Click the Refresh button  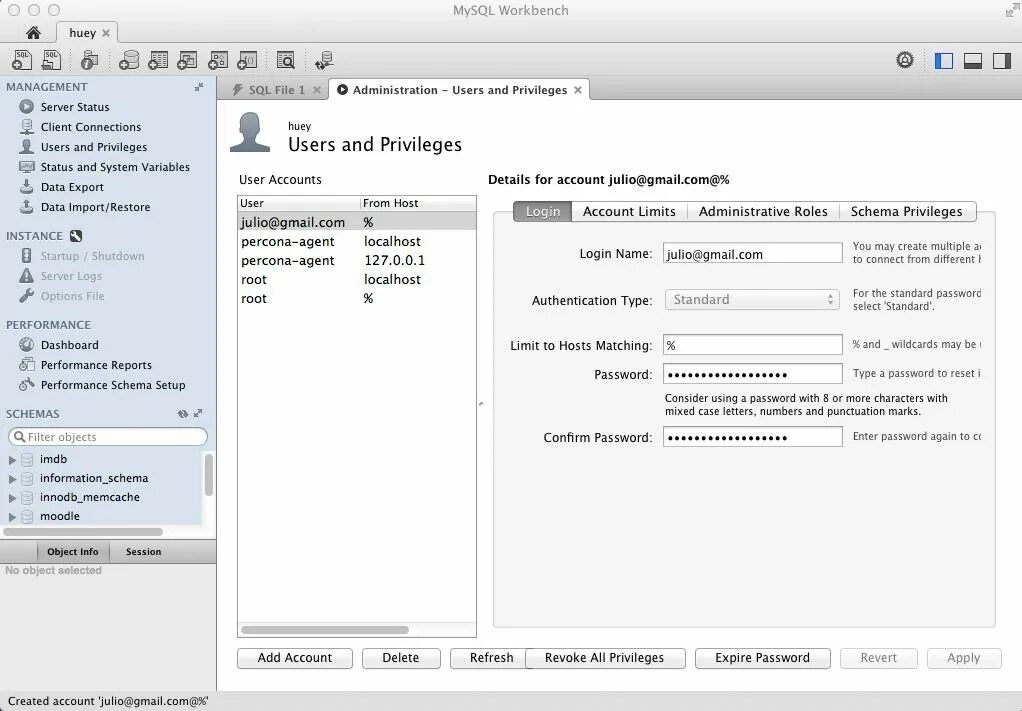489,658
